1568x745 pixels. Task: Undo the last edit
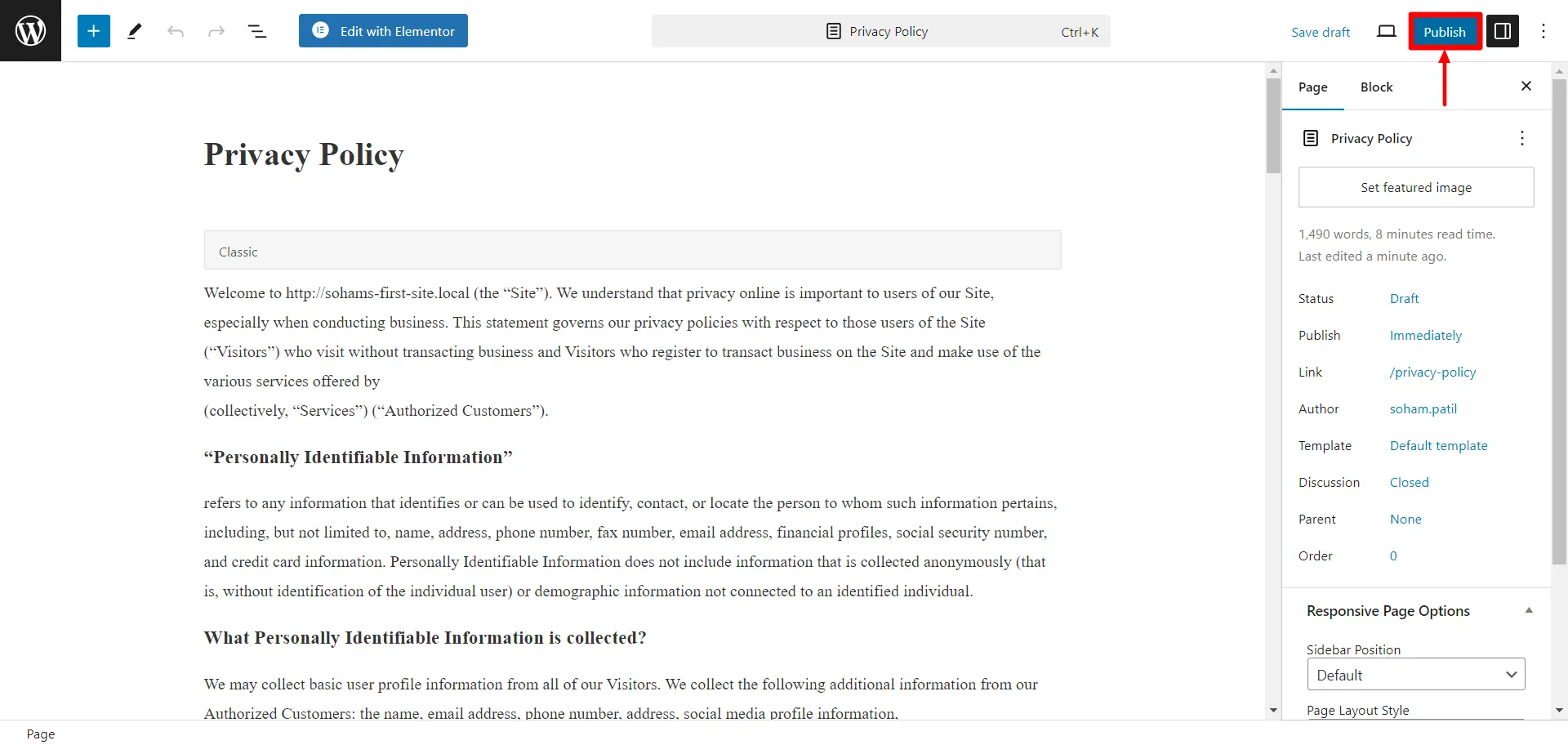click(176, 30)
